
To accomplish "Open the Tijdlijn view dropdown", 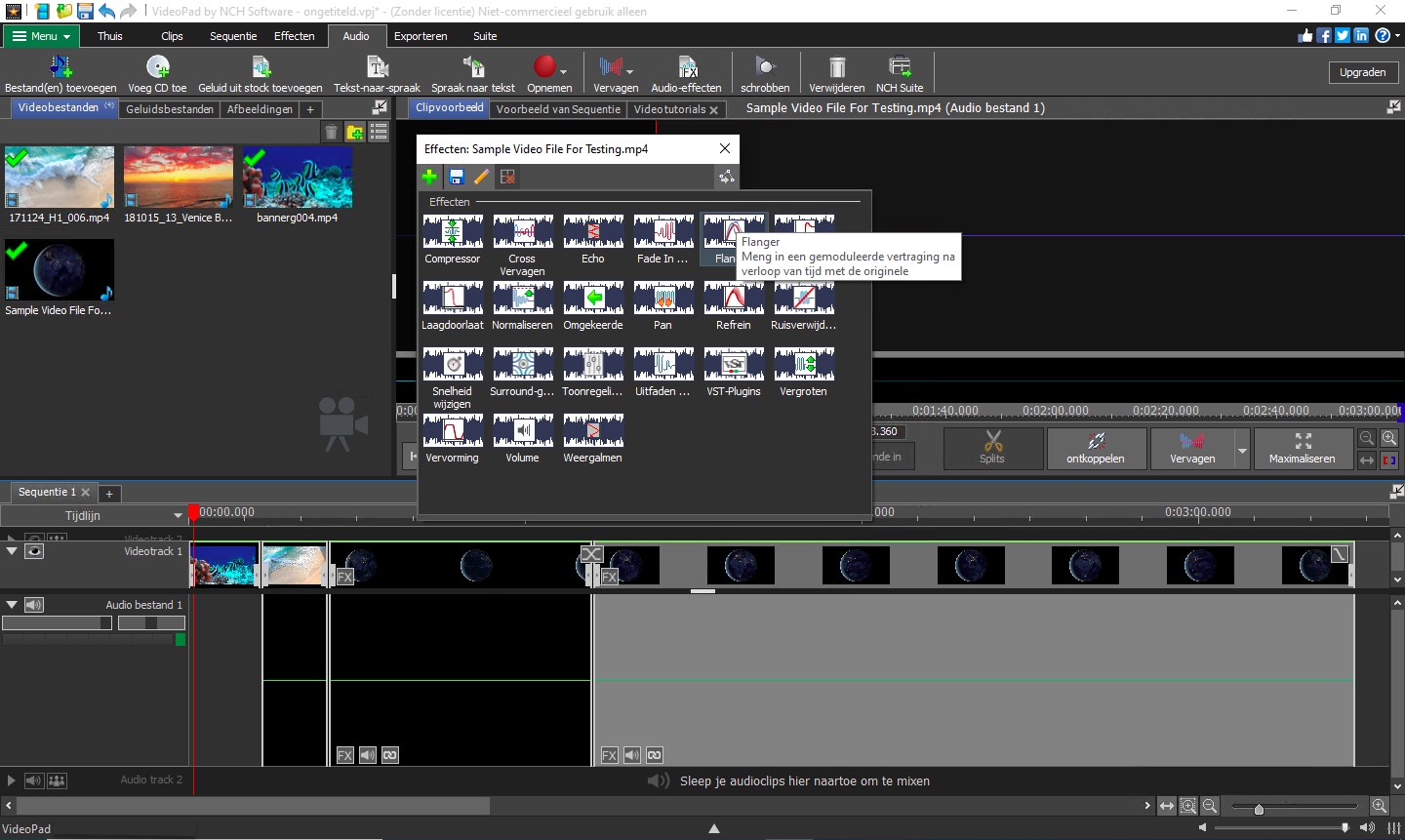I will tap(178, 515).
